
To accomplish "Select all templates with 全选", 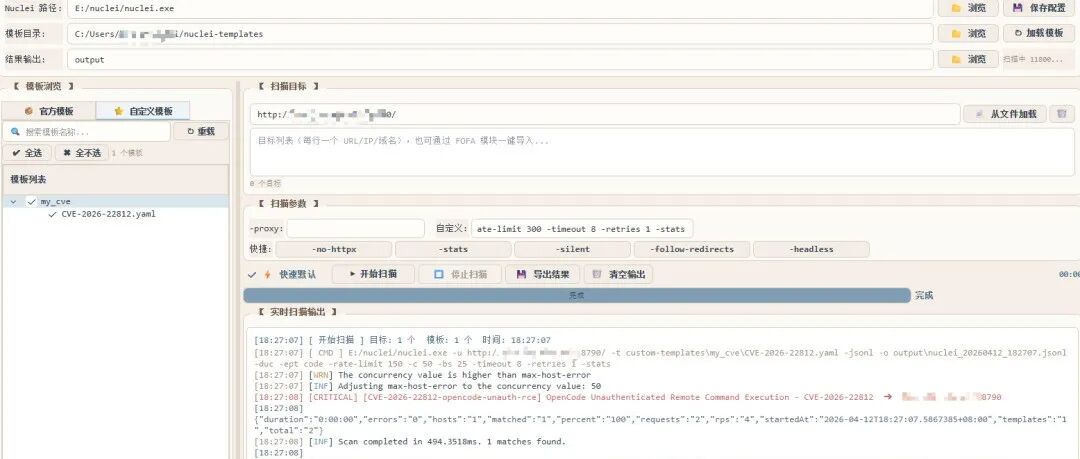I will click(x=27, y=153).
